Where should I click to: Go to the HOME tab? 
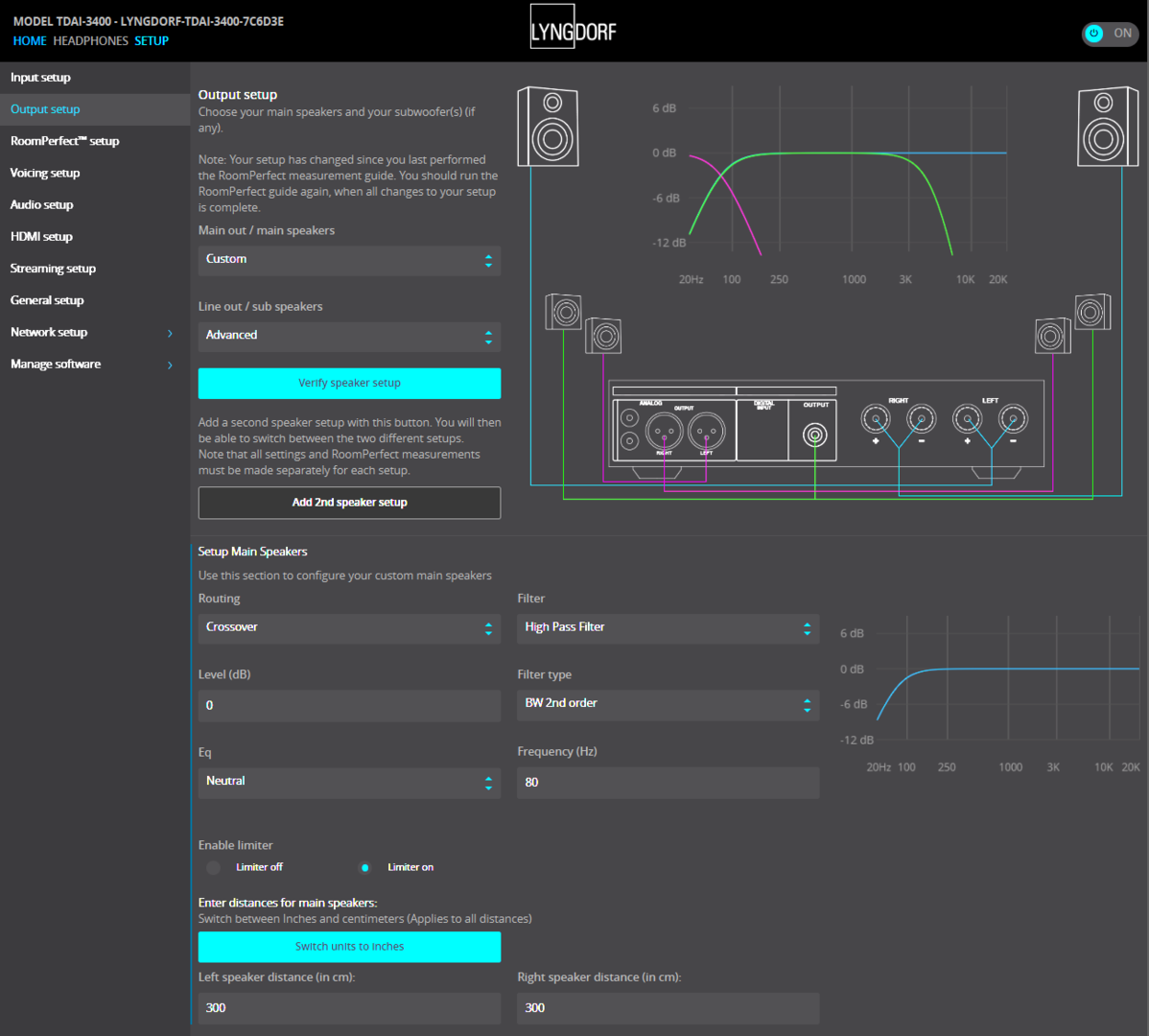30,41
